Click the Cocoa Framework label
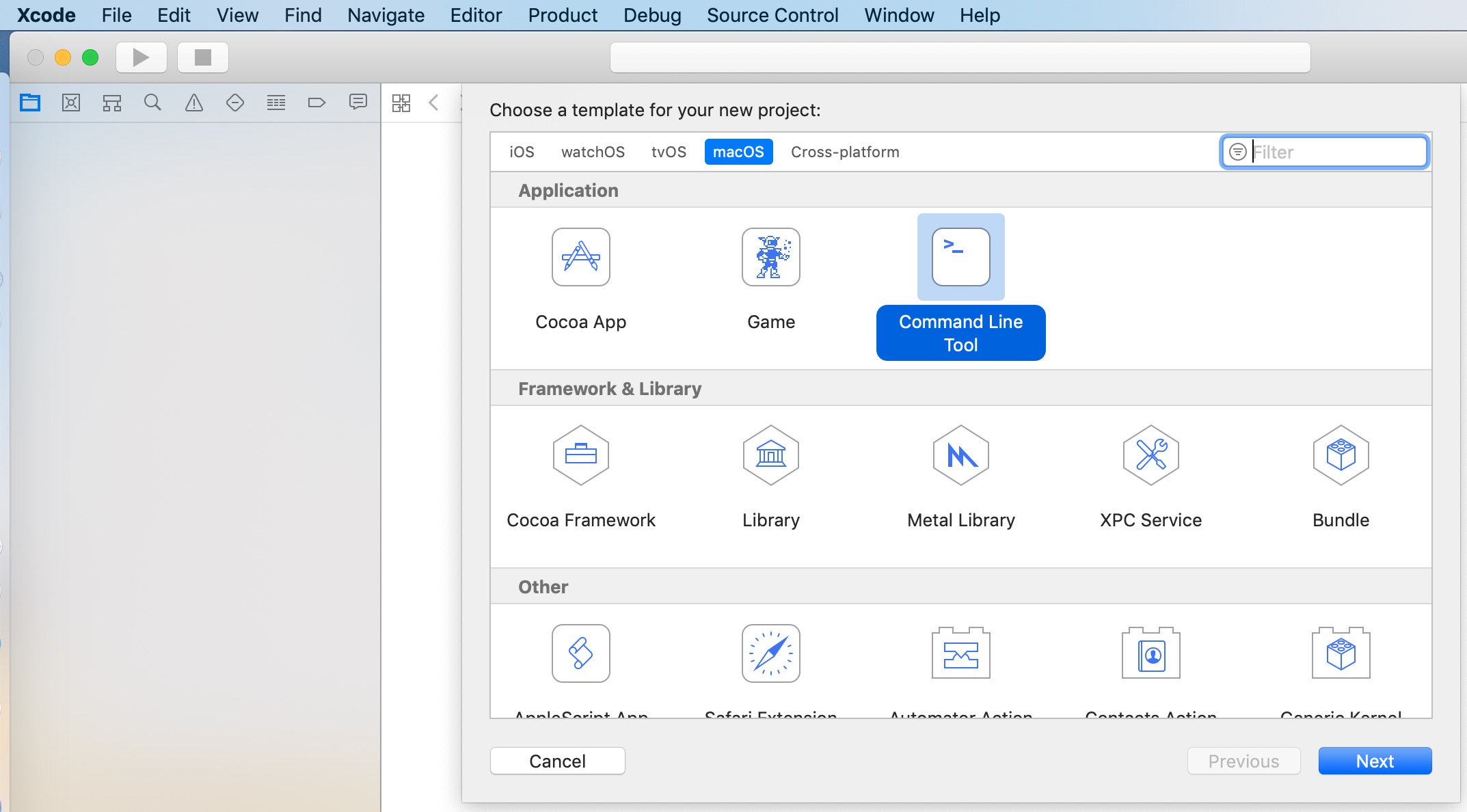The image size is (1467, 812). click(581, 520)
